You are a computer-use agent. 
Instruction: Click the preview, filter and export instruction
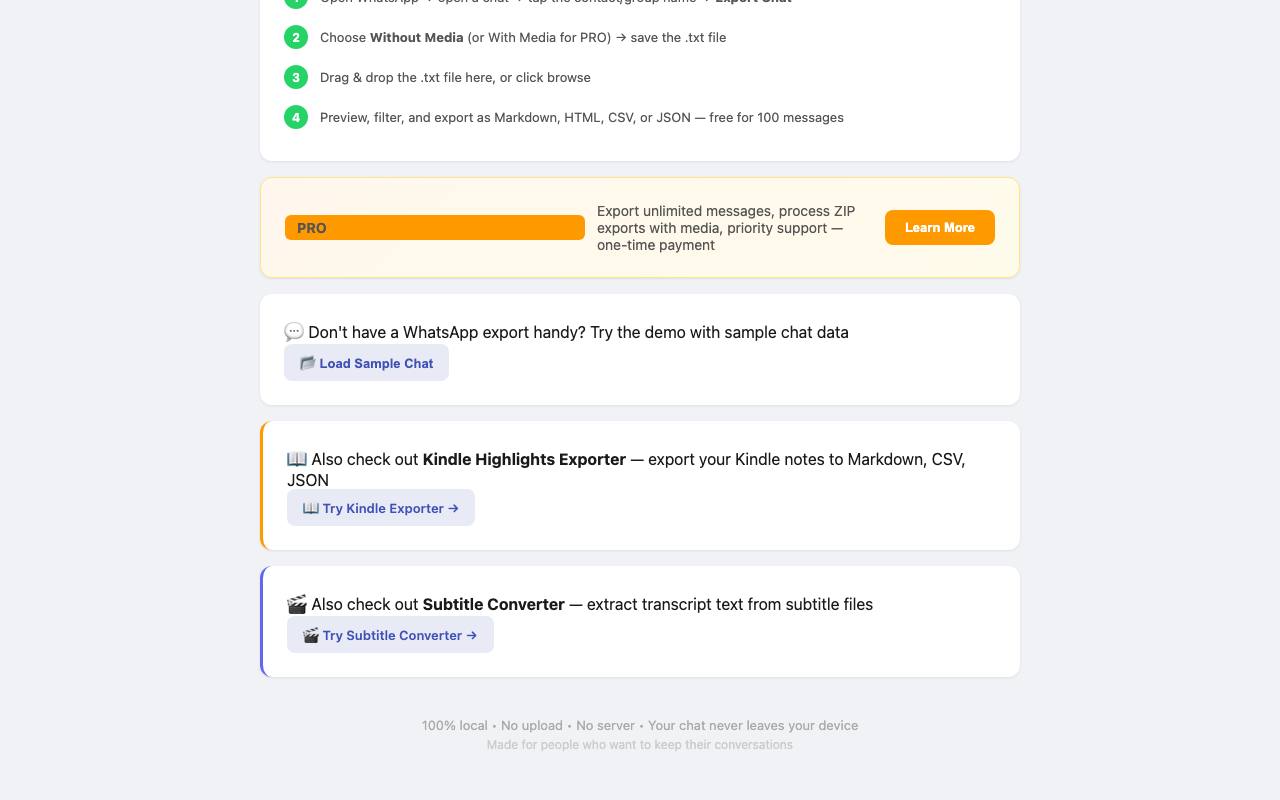click(x=582, y=117)
